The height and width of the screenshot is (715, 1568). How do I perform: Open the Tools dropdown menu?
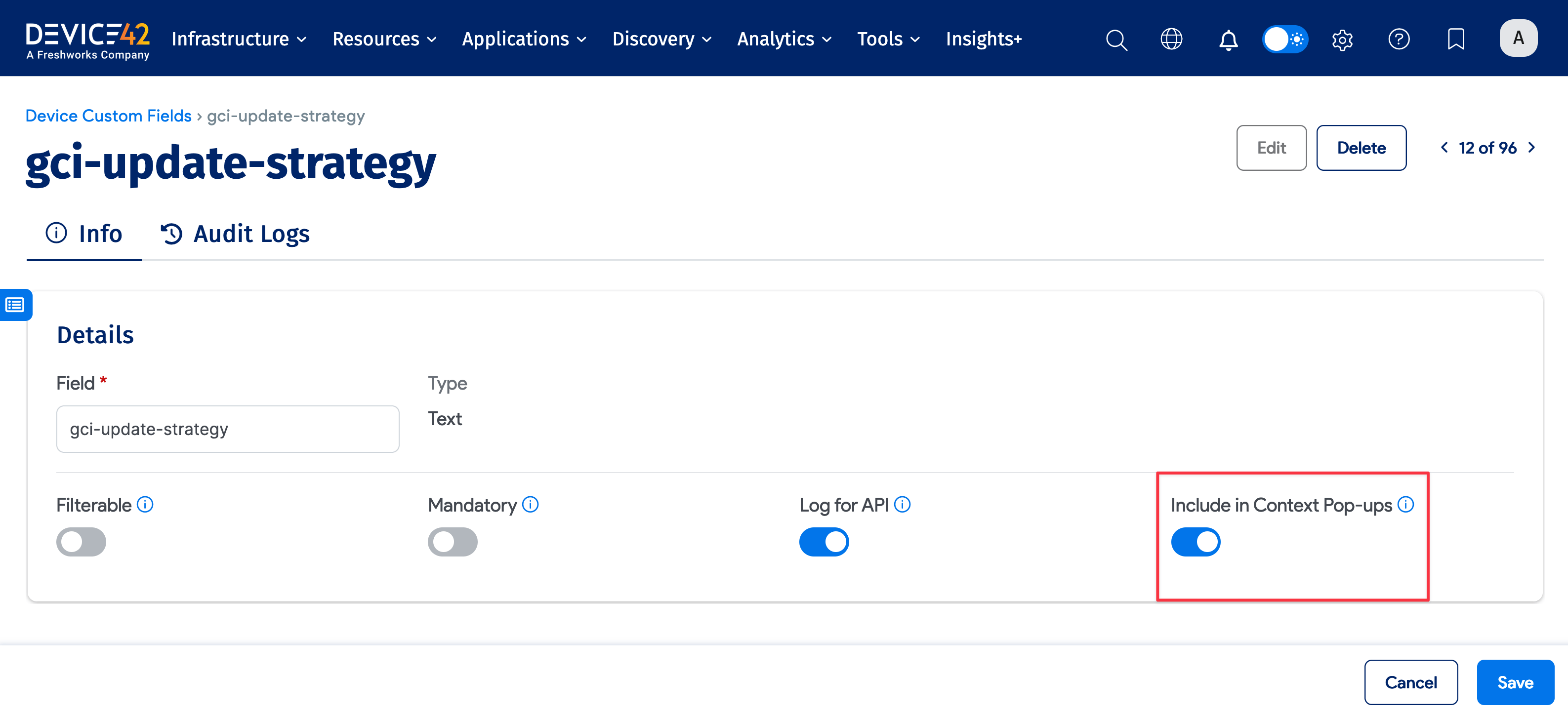[888, 39]
